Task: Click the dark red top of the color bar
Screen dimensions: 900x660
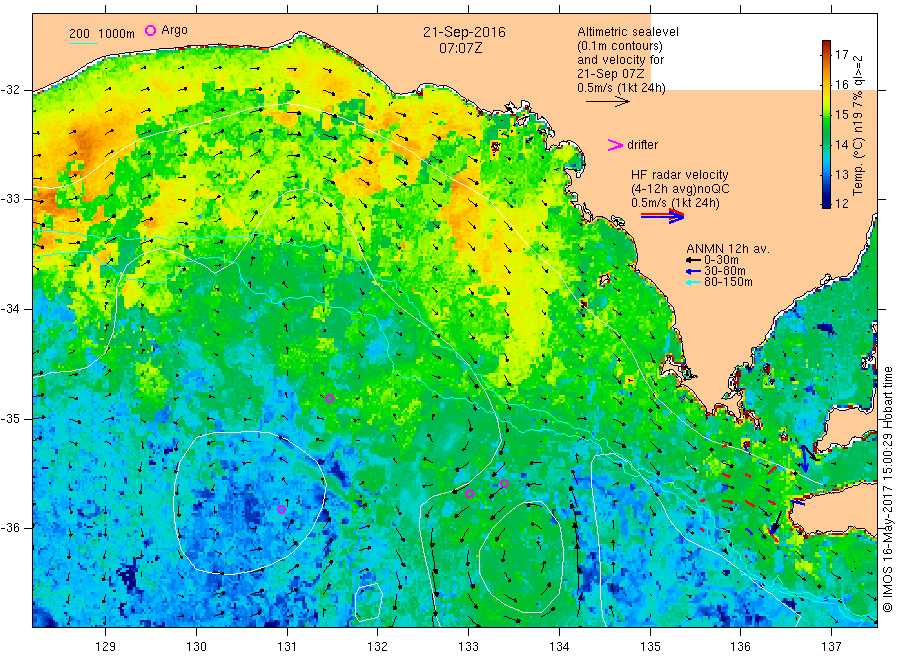Action: point(826,45)
